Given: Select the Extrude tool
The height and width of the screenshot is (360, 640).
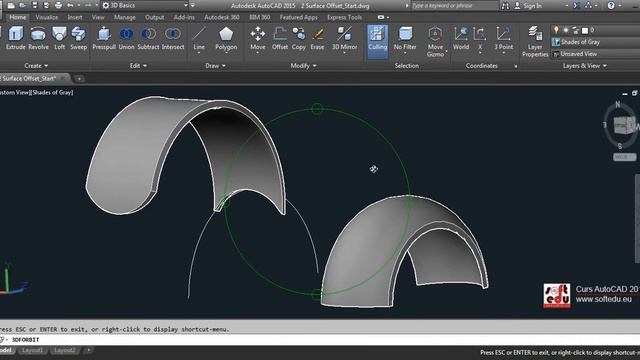Looking at the screenshot, I should [x=16, y=38].
